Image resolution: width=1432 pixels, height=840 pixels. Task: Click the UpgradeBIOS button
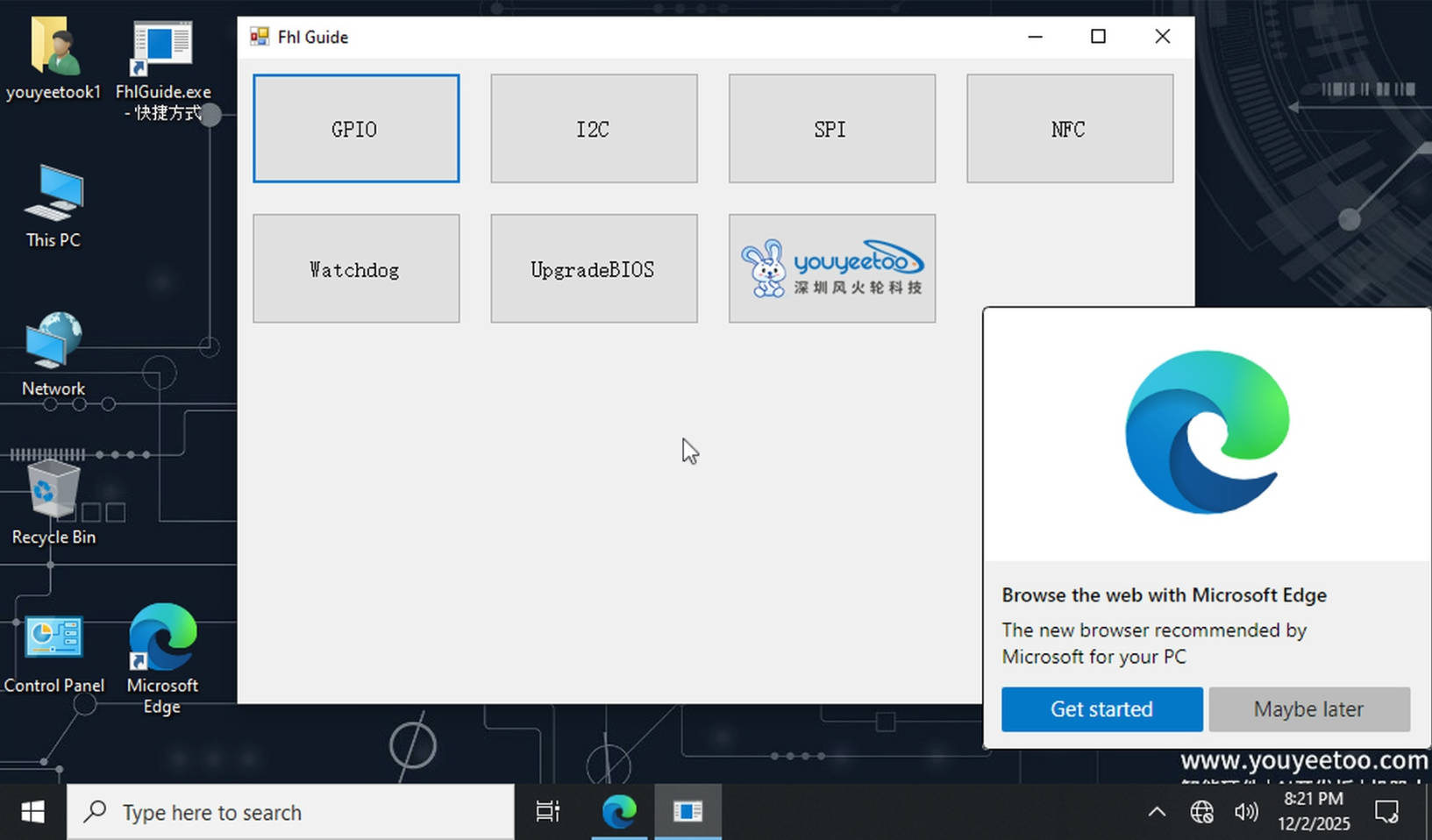(594, 269)
